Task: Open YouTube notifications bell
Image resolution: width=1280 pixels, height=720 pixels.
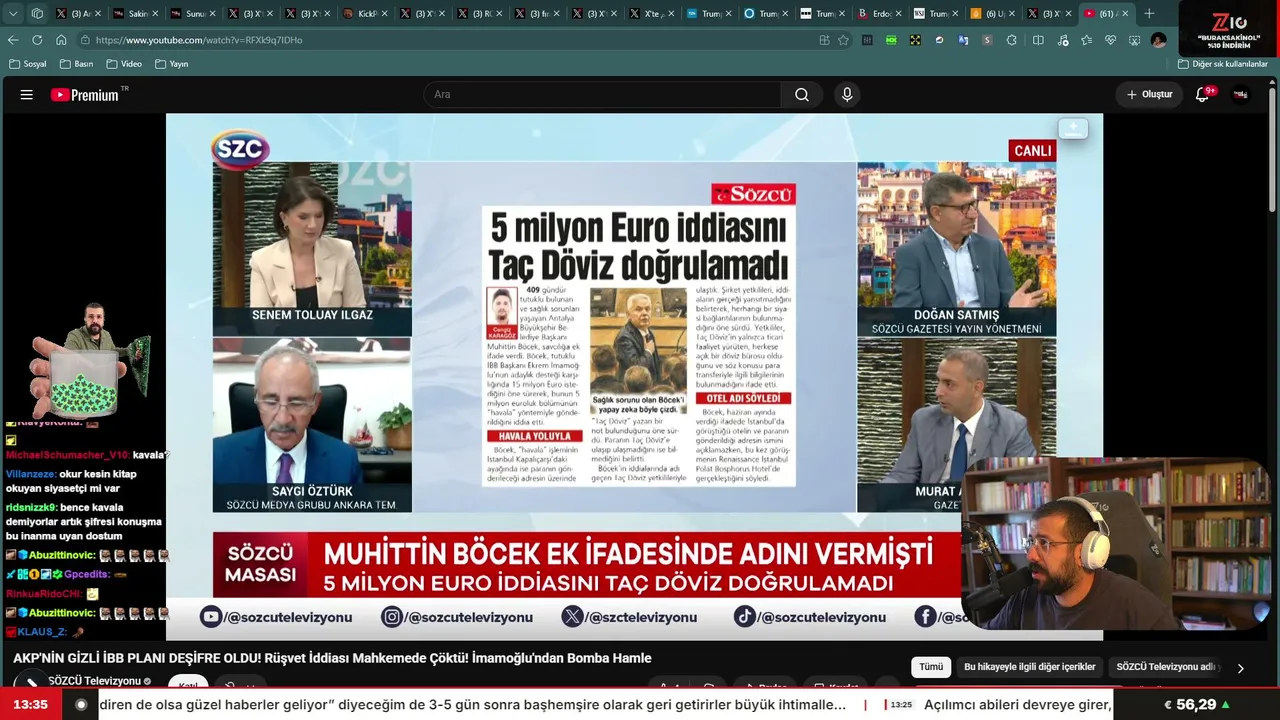Action: click(1203, 95)
